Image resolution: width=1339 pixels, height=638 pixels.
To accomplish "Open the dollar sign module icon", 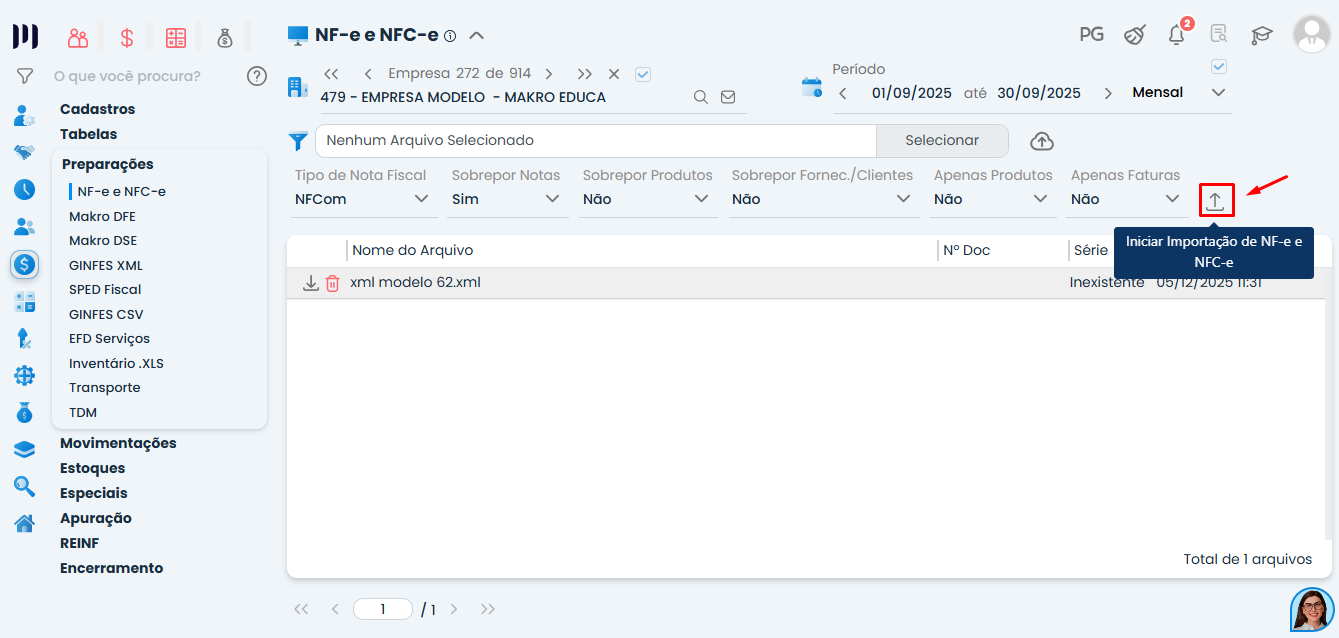I will click(127, 38).
